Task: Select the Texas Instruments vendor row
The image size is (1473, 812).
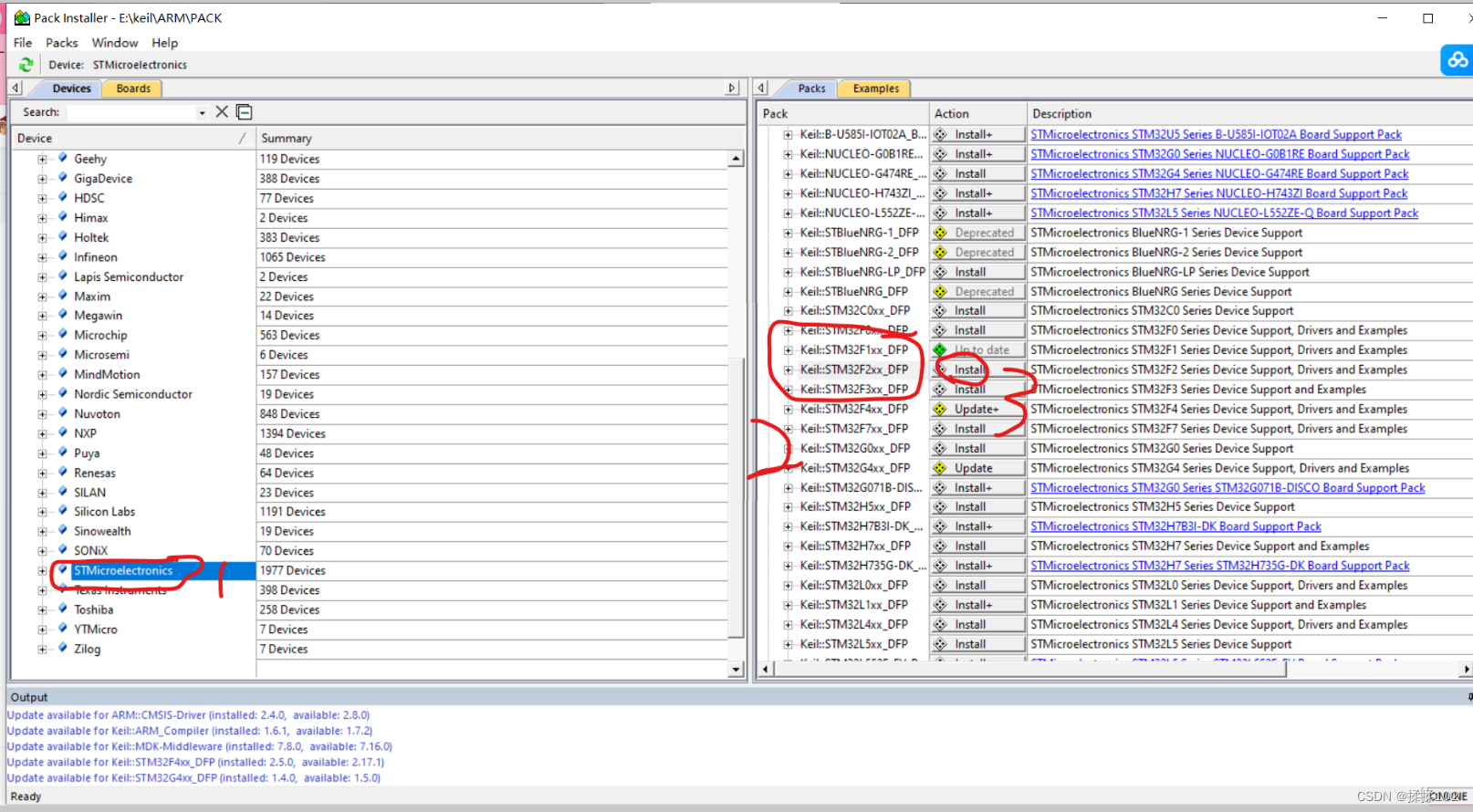Action: [120, 590]
